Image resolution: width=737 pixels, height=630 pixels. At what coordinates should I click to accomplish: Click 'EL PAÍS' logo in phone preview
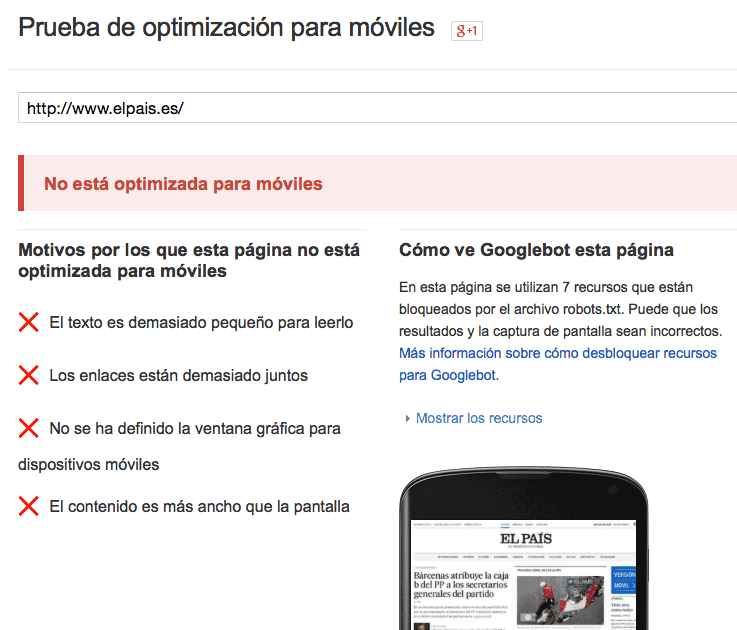[525, 539]
